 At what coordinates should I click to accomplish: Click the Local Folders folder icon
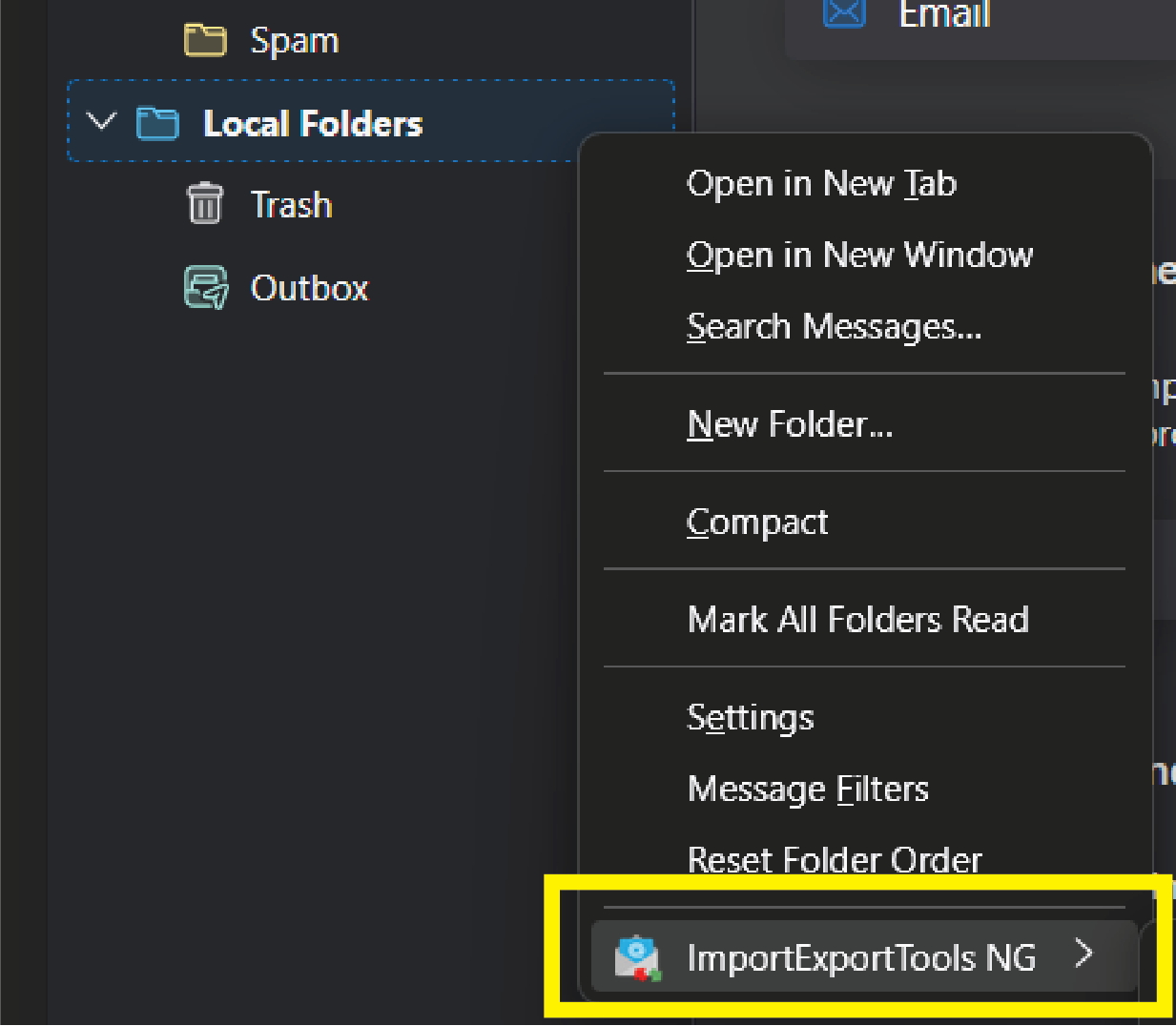(157, 122)
